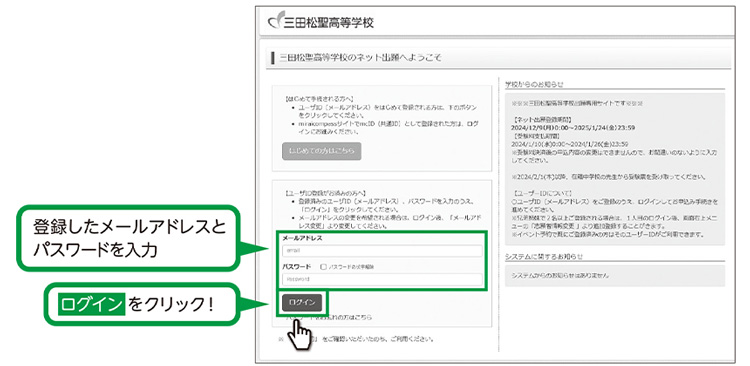Click the はじめての方はこちら button
This screenshot has width=750, height=366.
pyautogui.click(x=321, y=151)
